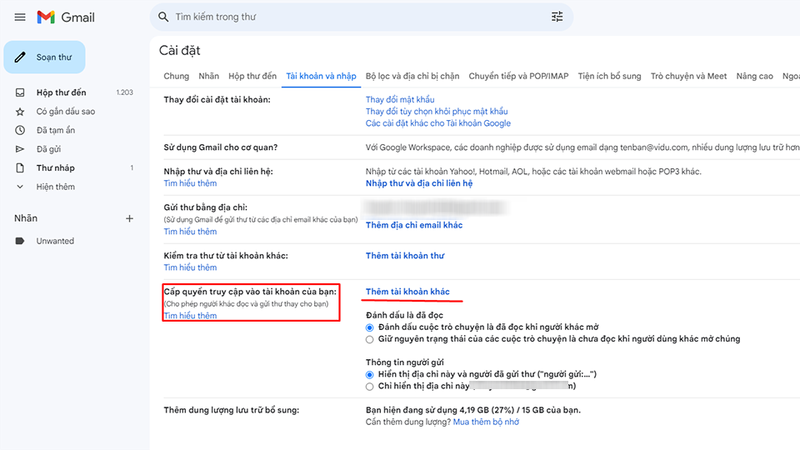Screen dimensions: 800x450
Task: Switch to the Nhãn settings tab
Action: click(x=209, y=76)
